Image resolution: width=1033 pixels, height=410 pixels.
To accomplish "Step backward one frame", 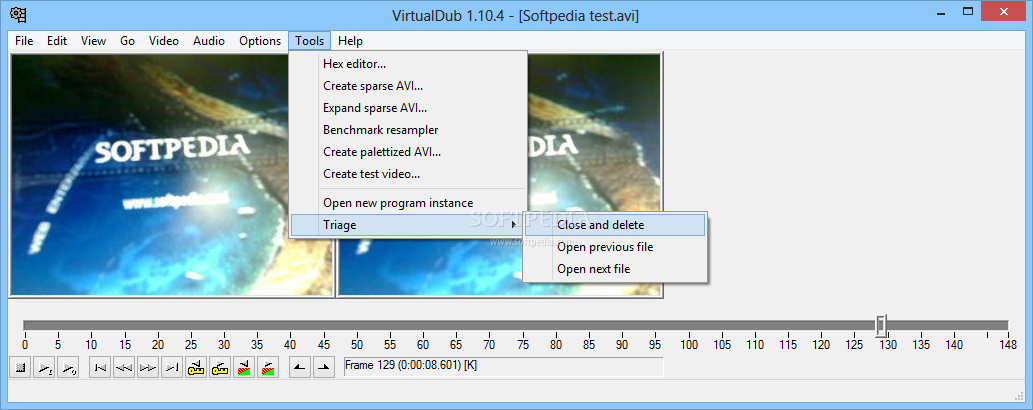I will (x=125, y=368).
